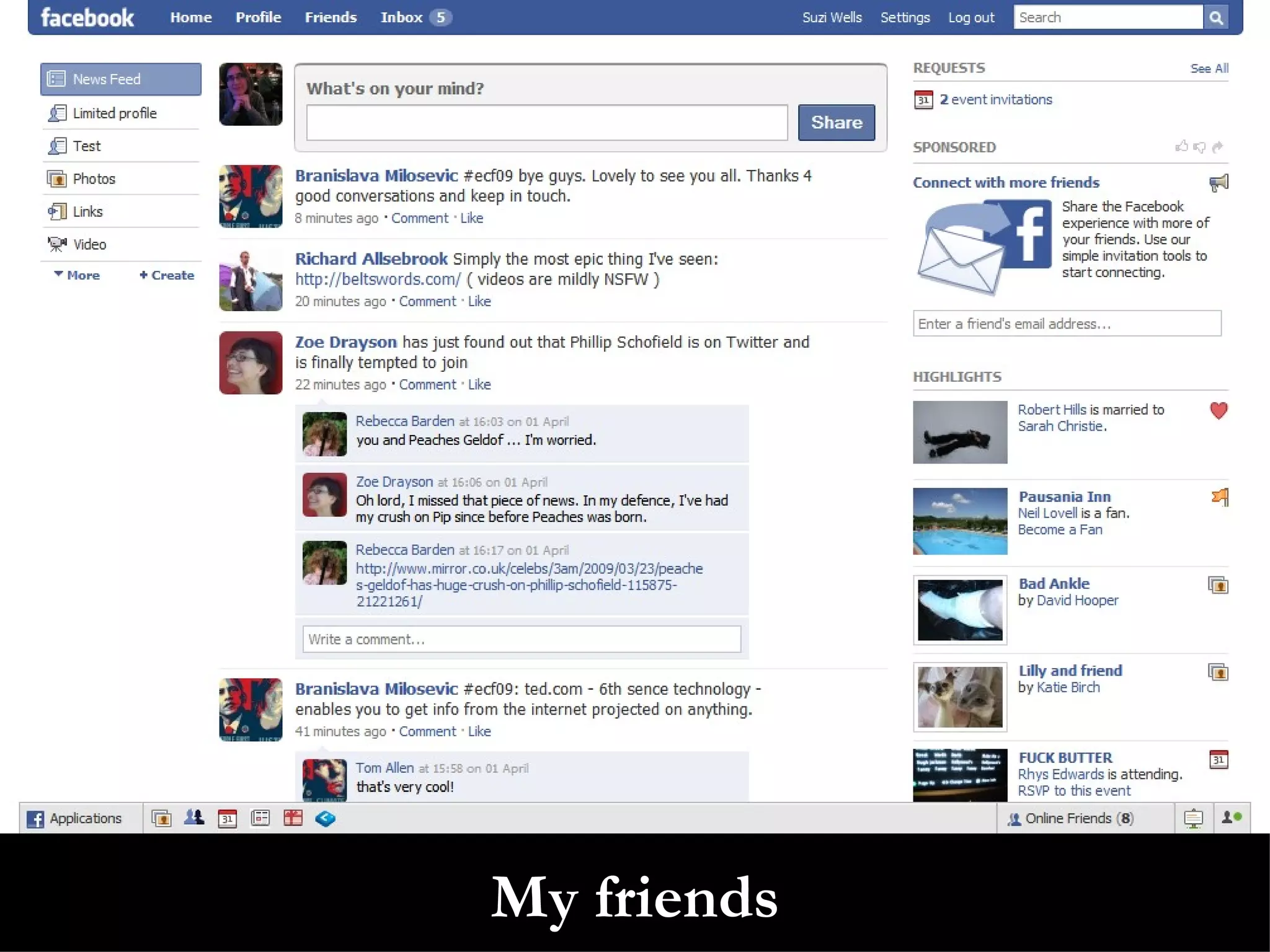Open Gifts icon in bottom bar
The height and width of the screenshot is (952, 1270).
pyautogui.click(x=293, y=818)
